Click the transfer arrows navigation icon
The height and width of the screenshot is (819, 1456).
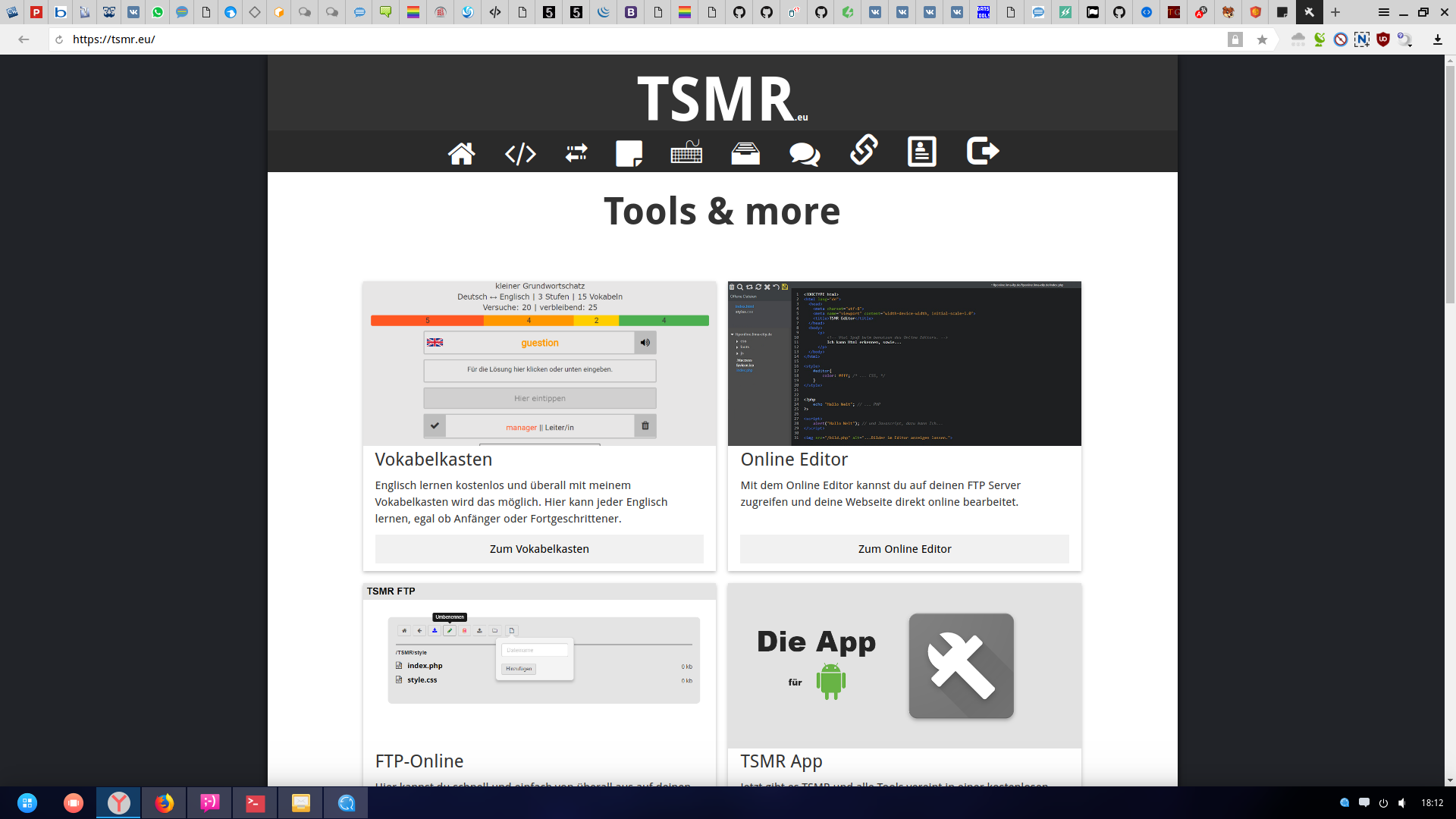[576, 153]
